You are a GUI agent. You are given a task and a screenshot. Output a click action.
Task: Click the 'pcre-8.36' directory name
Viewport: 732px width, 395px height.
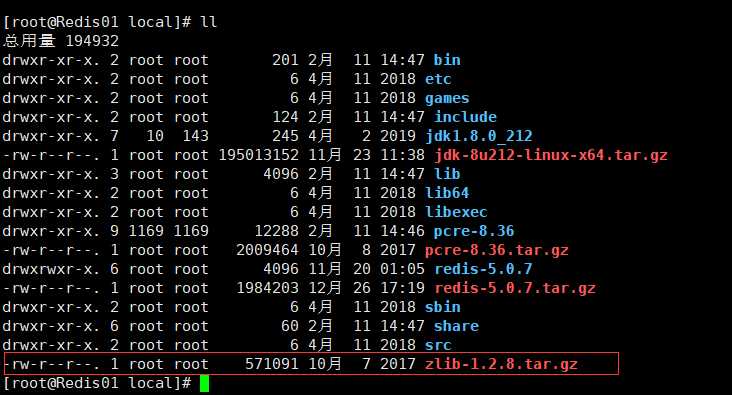[x=474, y=231]
